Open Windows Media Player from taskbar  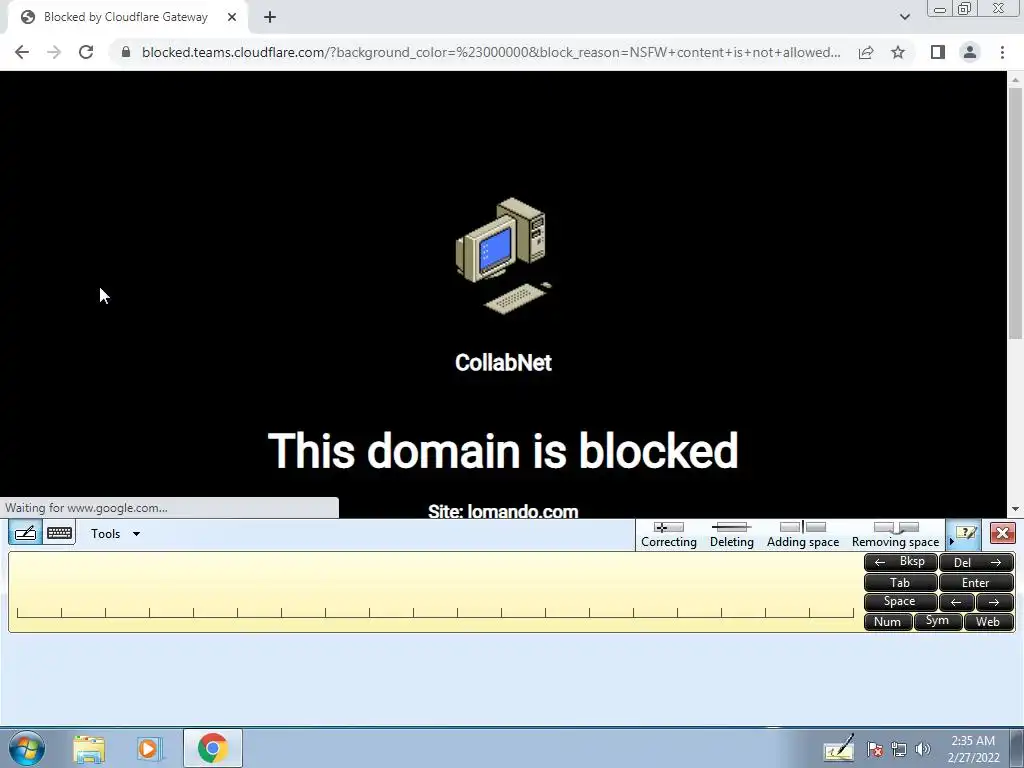149,748
